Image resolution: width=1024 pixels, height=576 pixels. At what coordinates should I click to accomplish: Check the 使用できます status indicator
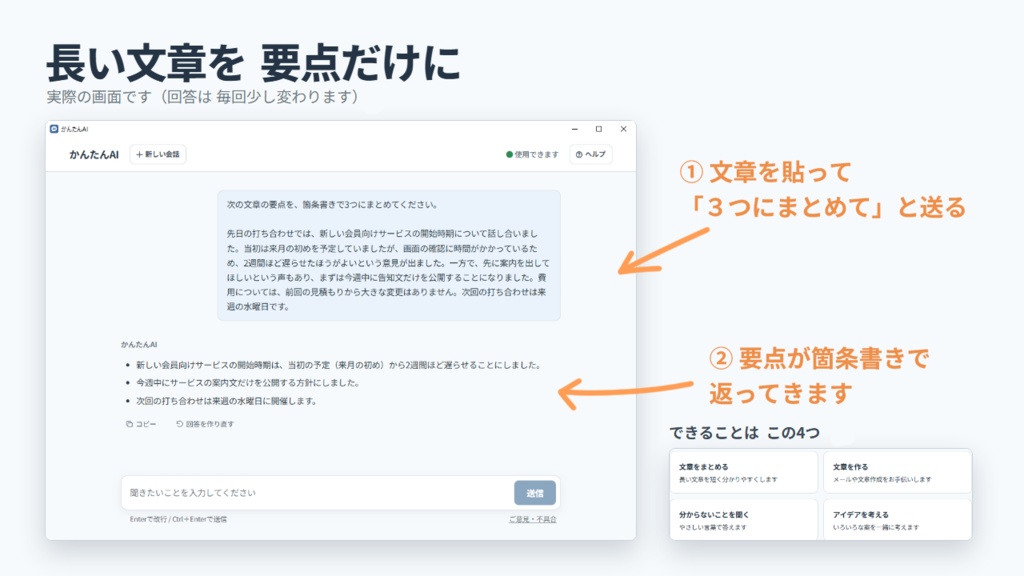[x=532, y=155]
